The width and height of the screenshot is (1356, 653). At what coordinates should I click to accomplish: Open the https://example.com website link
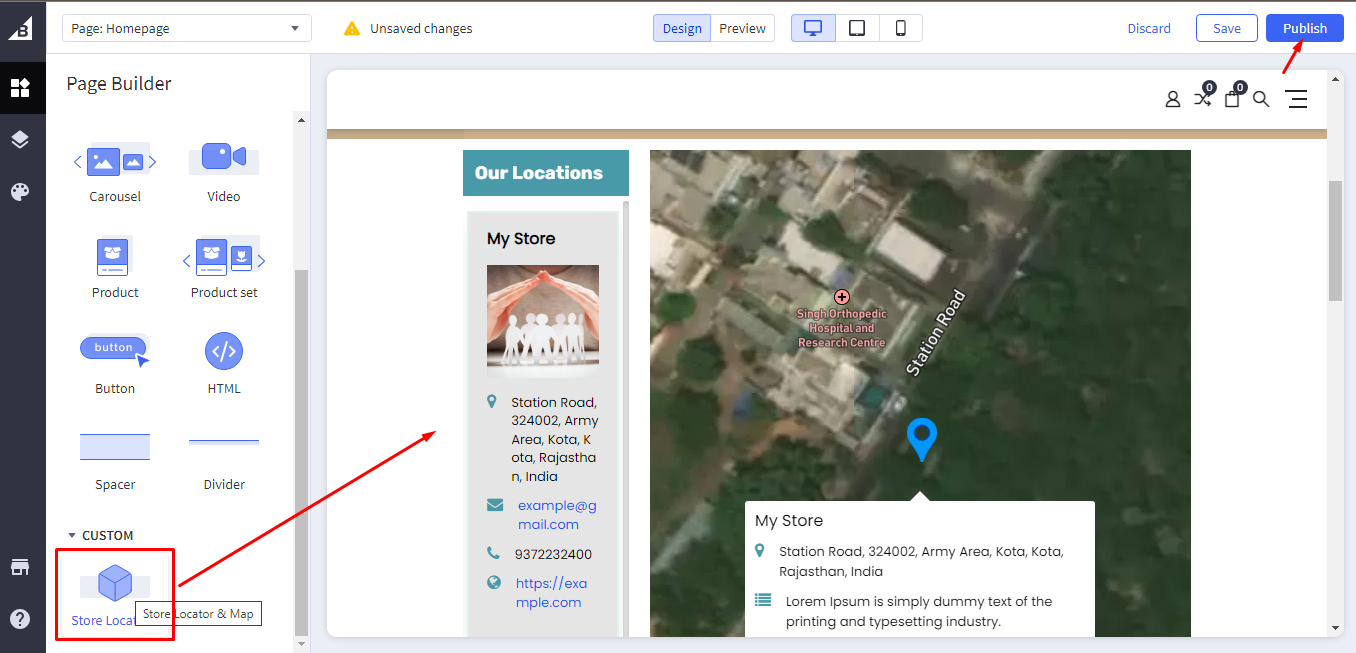(x=550, y=593)
